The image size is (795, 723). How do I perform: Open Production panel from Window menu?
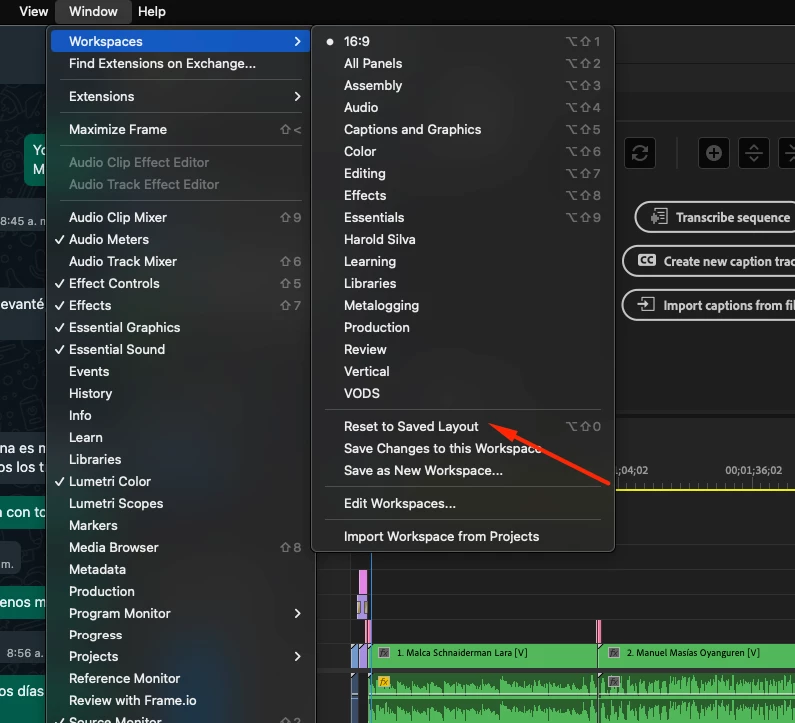(x=180, y=591)
